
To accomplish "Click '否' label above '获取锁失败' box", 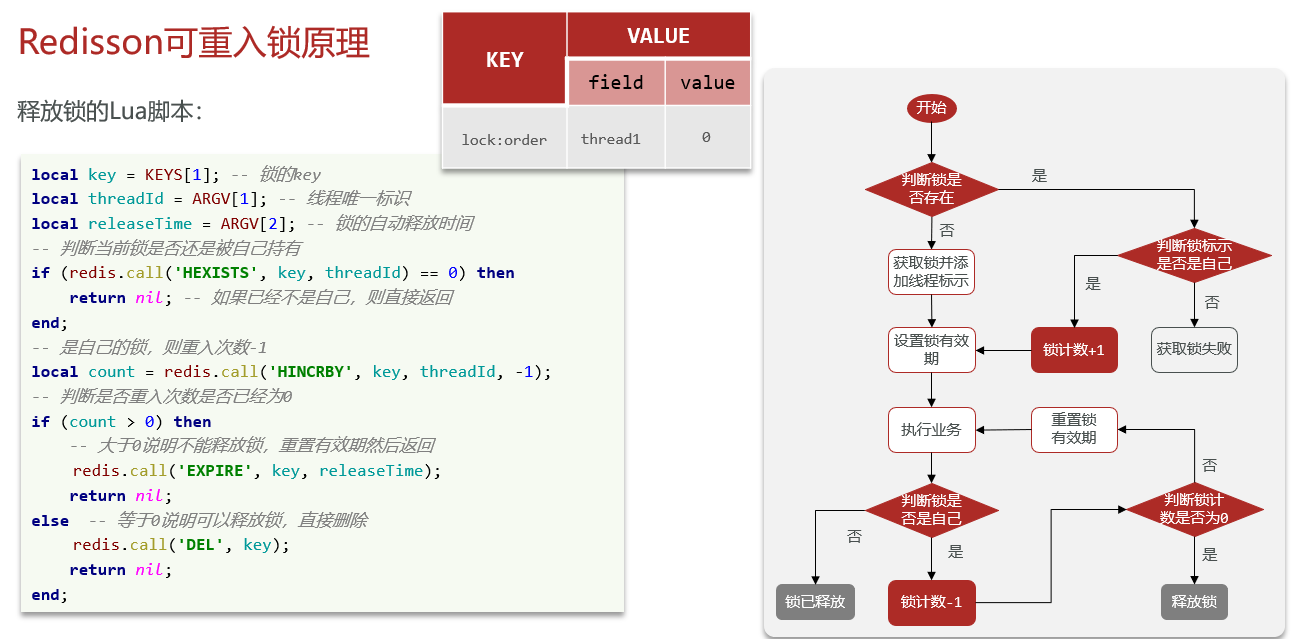I will click(1212, 301).
